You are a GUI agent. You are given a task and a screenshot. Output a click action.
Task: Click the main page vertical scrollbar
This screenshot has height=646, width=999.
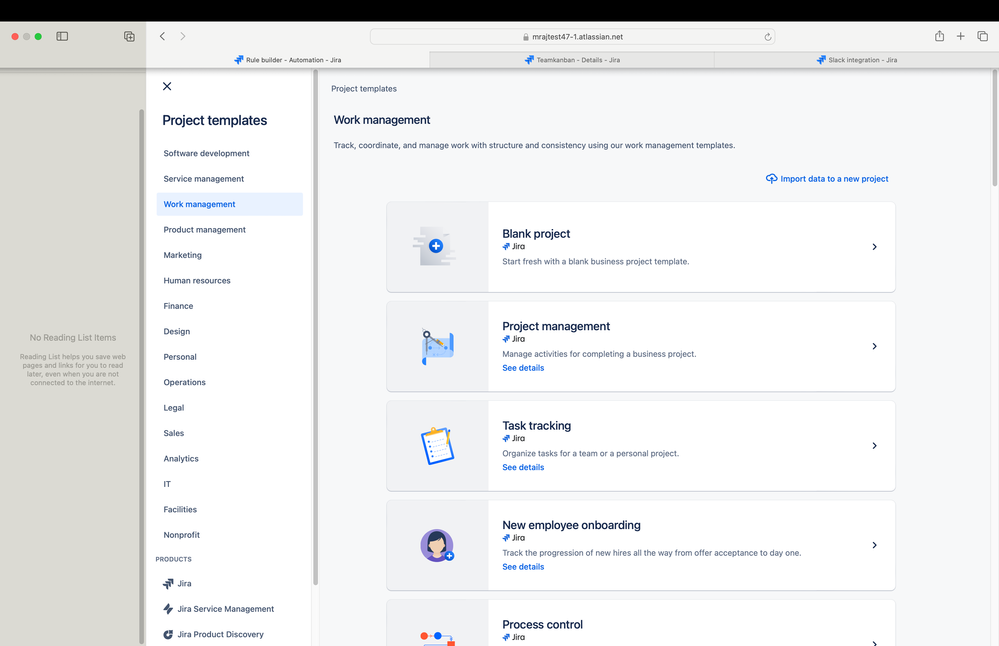pos(995,127)
